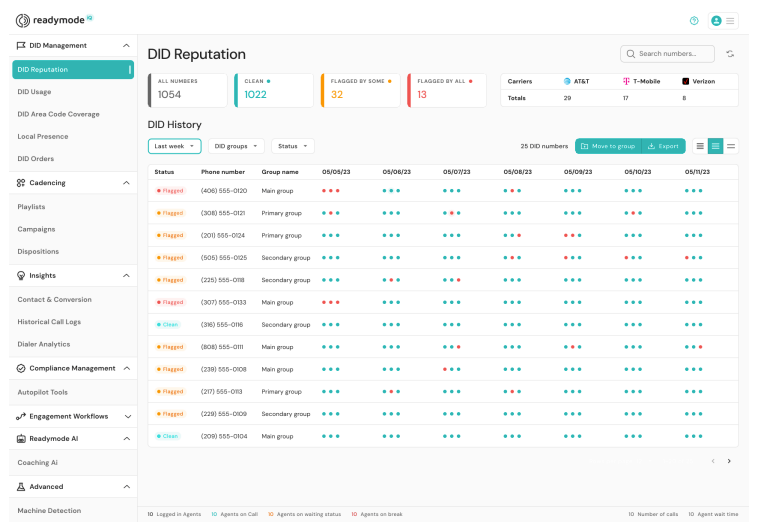
Task: Open the Last week date dropdown
Action: coord(175,146)
